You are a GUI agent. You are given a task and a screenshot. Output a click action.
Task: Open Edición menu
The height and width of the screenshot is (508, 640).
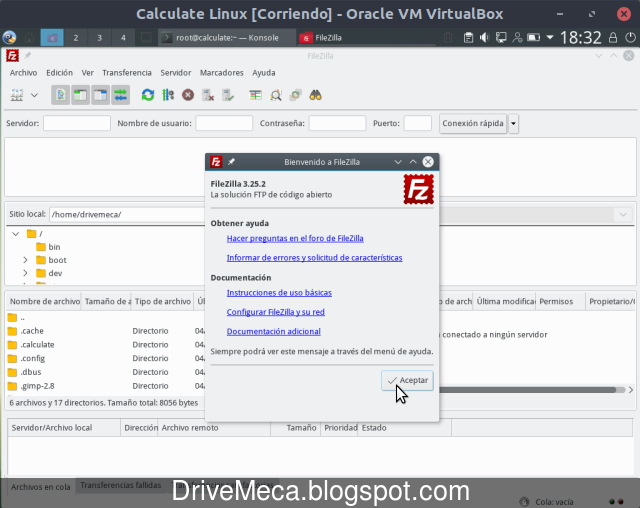(59, 73)
